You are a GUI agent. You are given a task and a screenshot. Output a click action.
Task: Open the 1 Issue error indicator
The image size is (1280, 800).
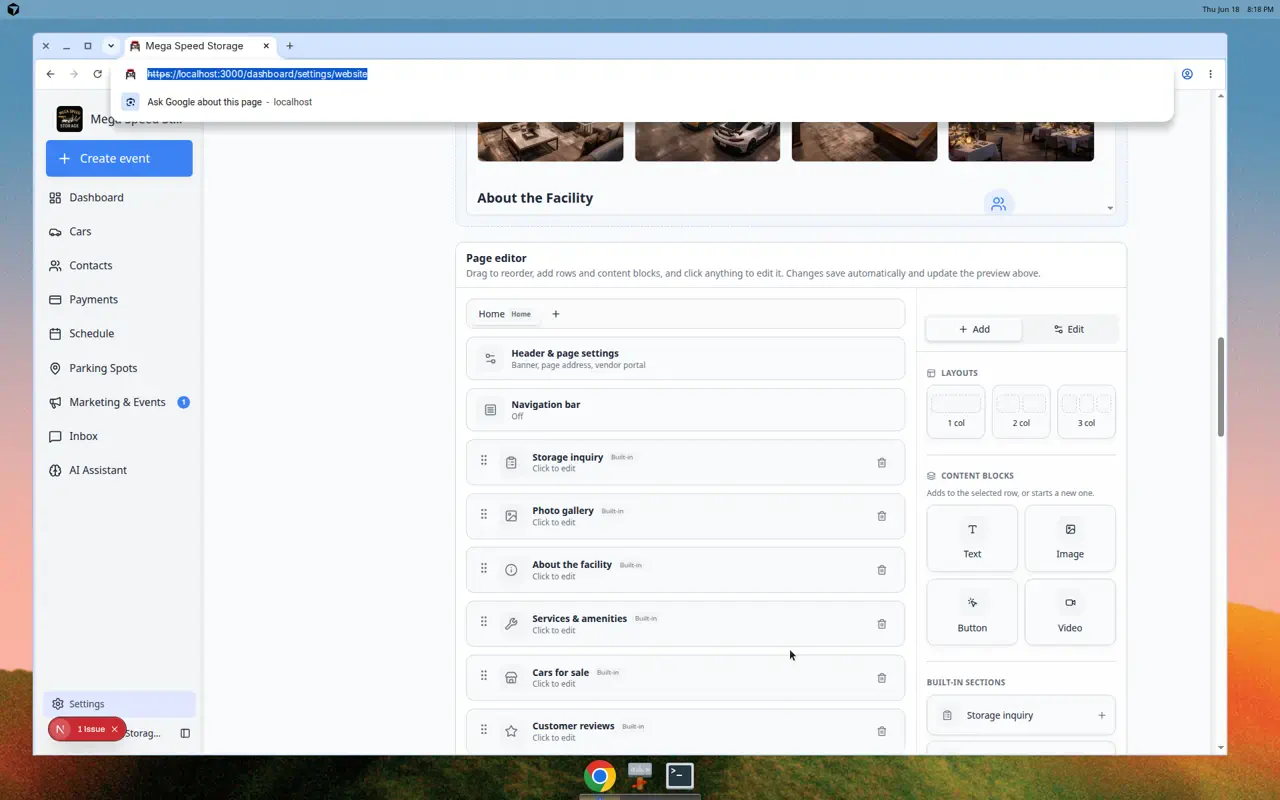pos(91,729)
